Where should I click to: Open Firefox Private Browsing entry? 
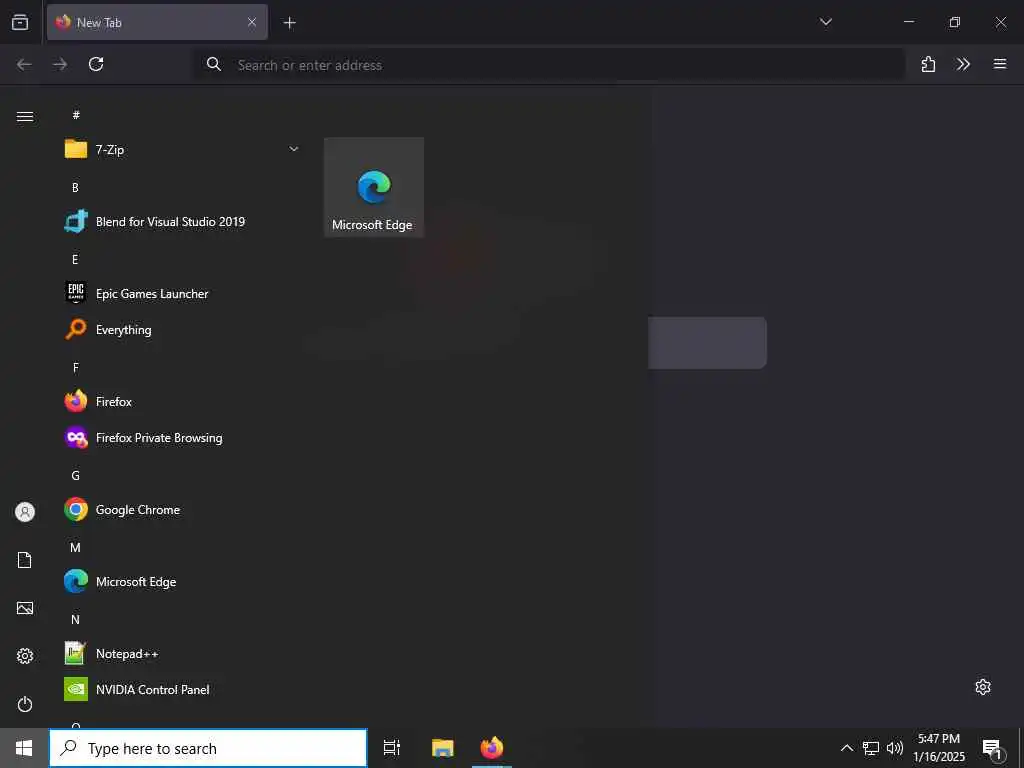tap(183, 438)
